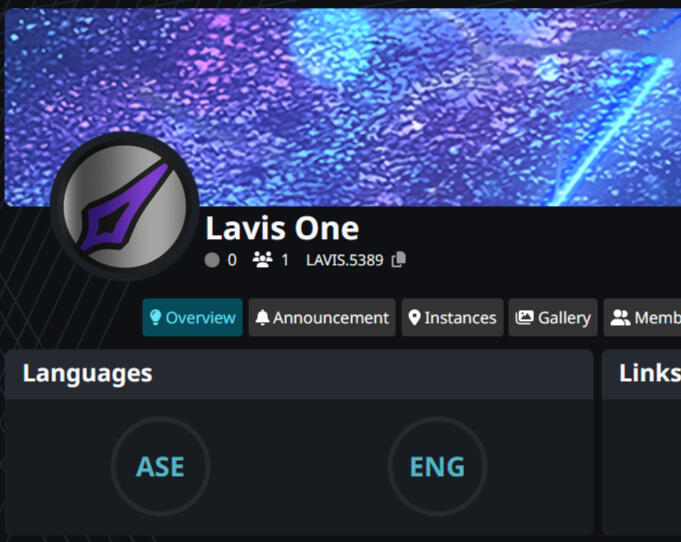
Task: Click the lightbulb icon in Overview tab
Action: [155, 317]
